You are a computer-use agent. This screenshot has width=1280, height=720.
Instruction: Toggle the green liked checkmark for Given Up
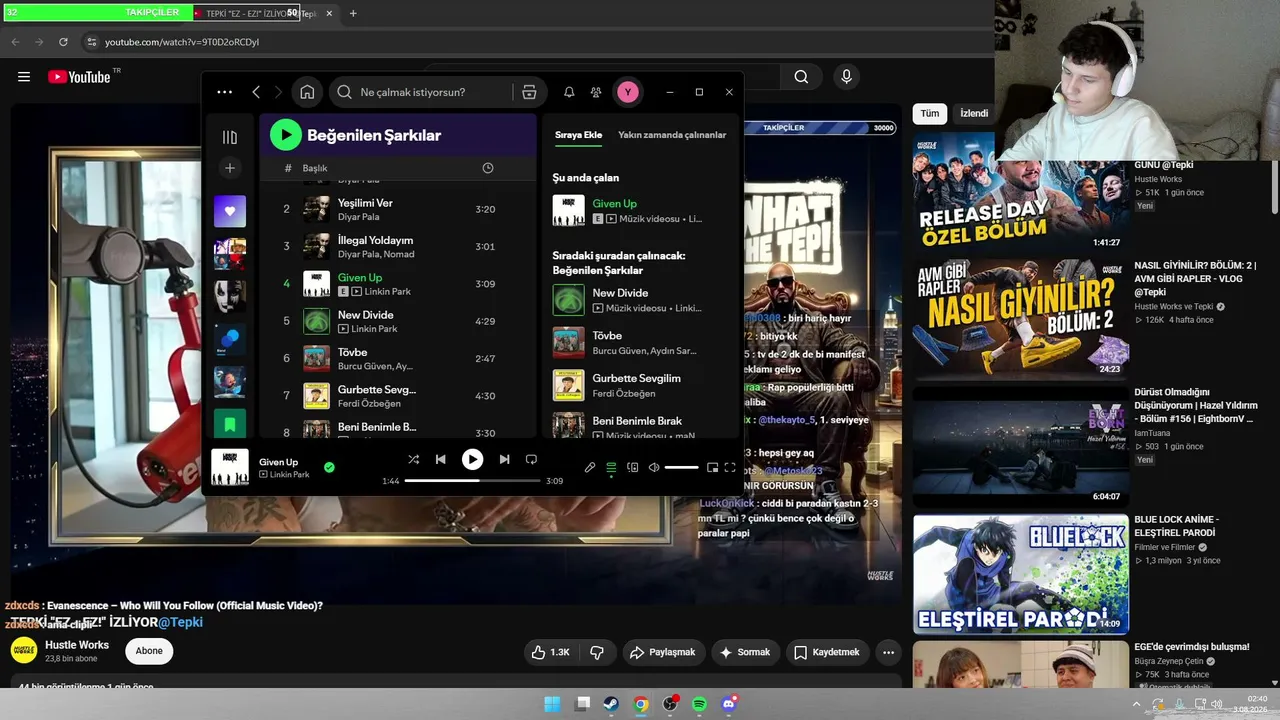coord(329,467)
